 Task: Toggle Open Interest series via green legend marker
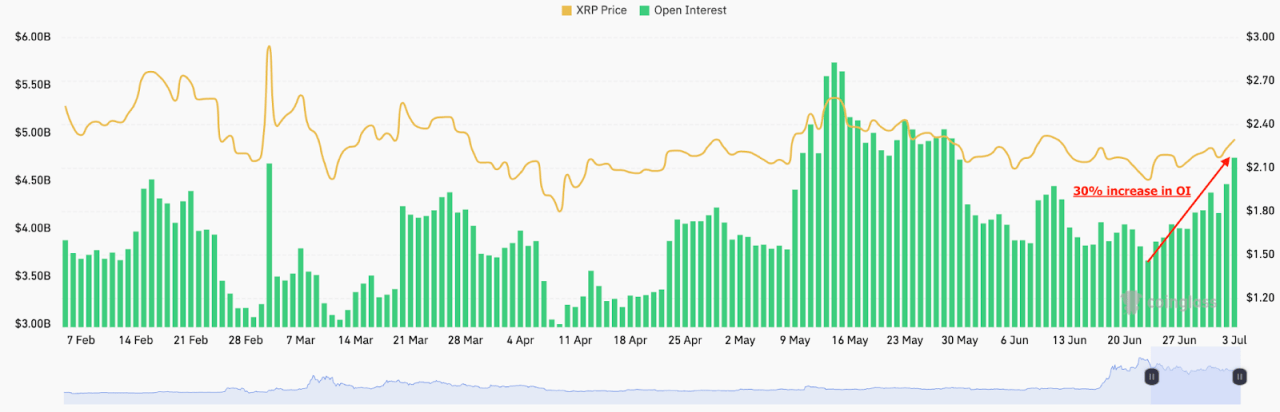coord(646,10)
